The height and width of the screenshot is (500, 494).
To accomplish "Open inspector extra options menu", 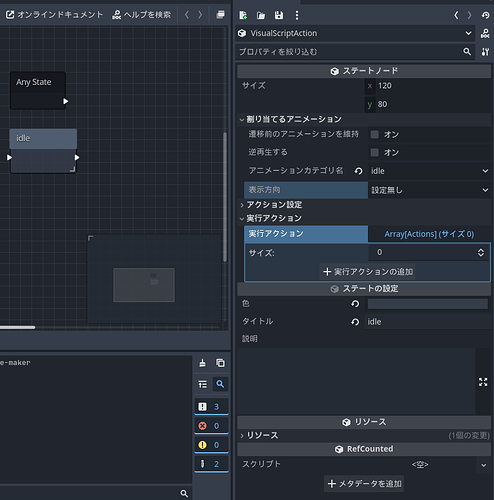I will [x=297, y=15].
